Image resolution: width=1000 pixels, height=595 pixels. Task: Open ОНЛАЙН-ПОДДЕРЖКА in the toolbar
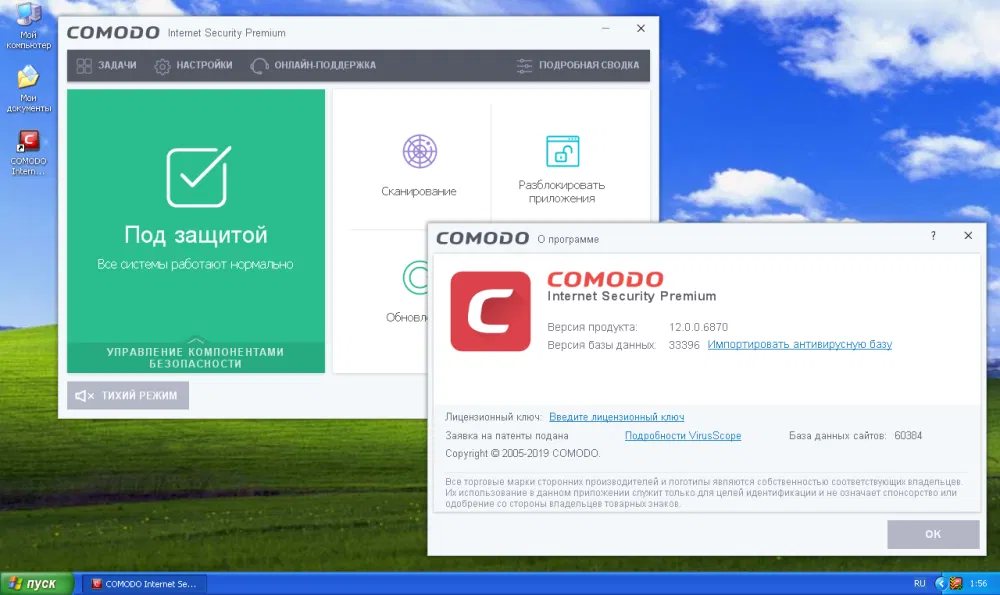(313, 66)
